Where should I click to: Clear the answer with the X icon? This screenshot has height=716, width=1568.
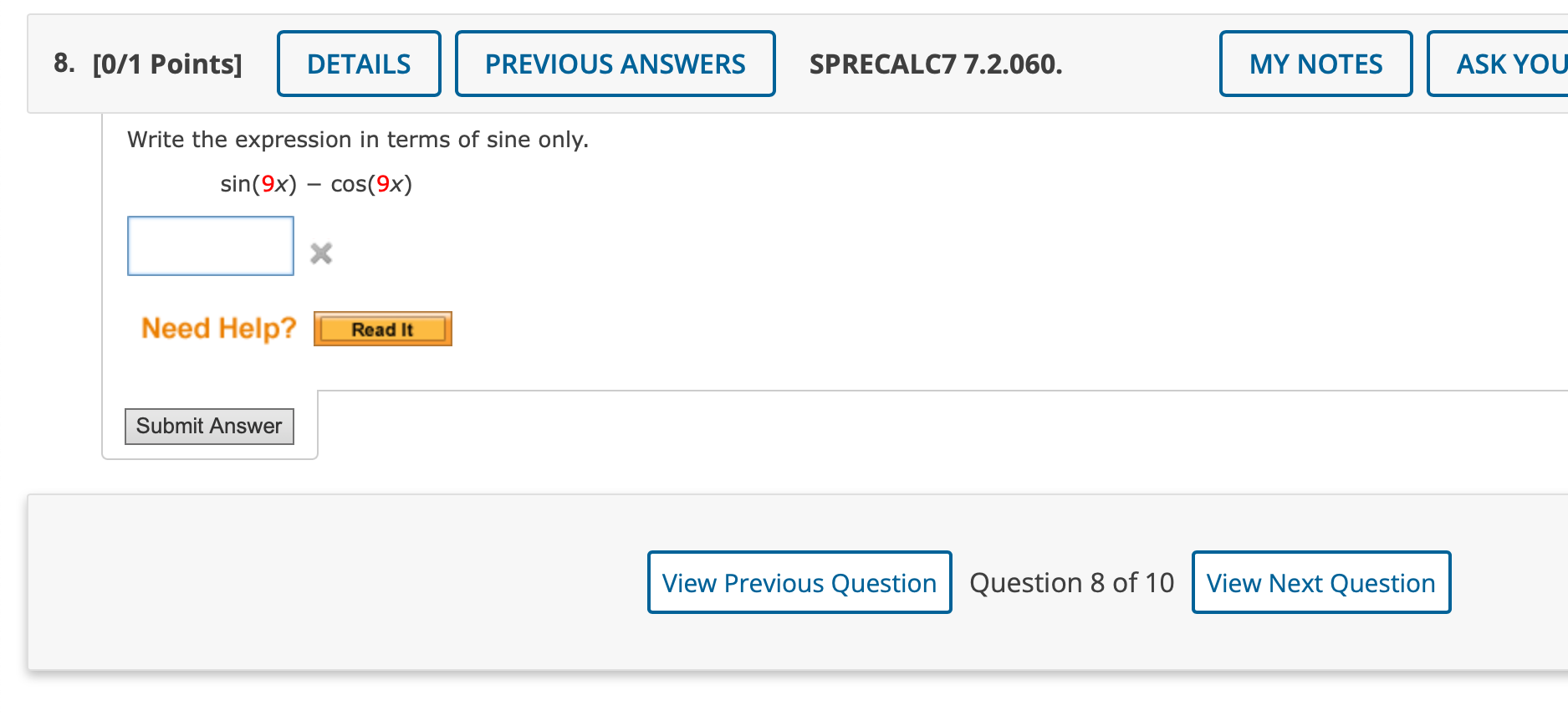click(x=321, y=253)
